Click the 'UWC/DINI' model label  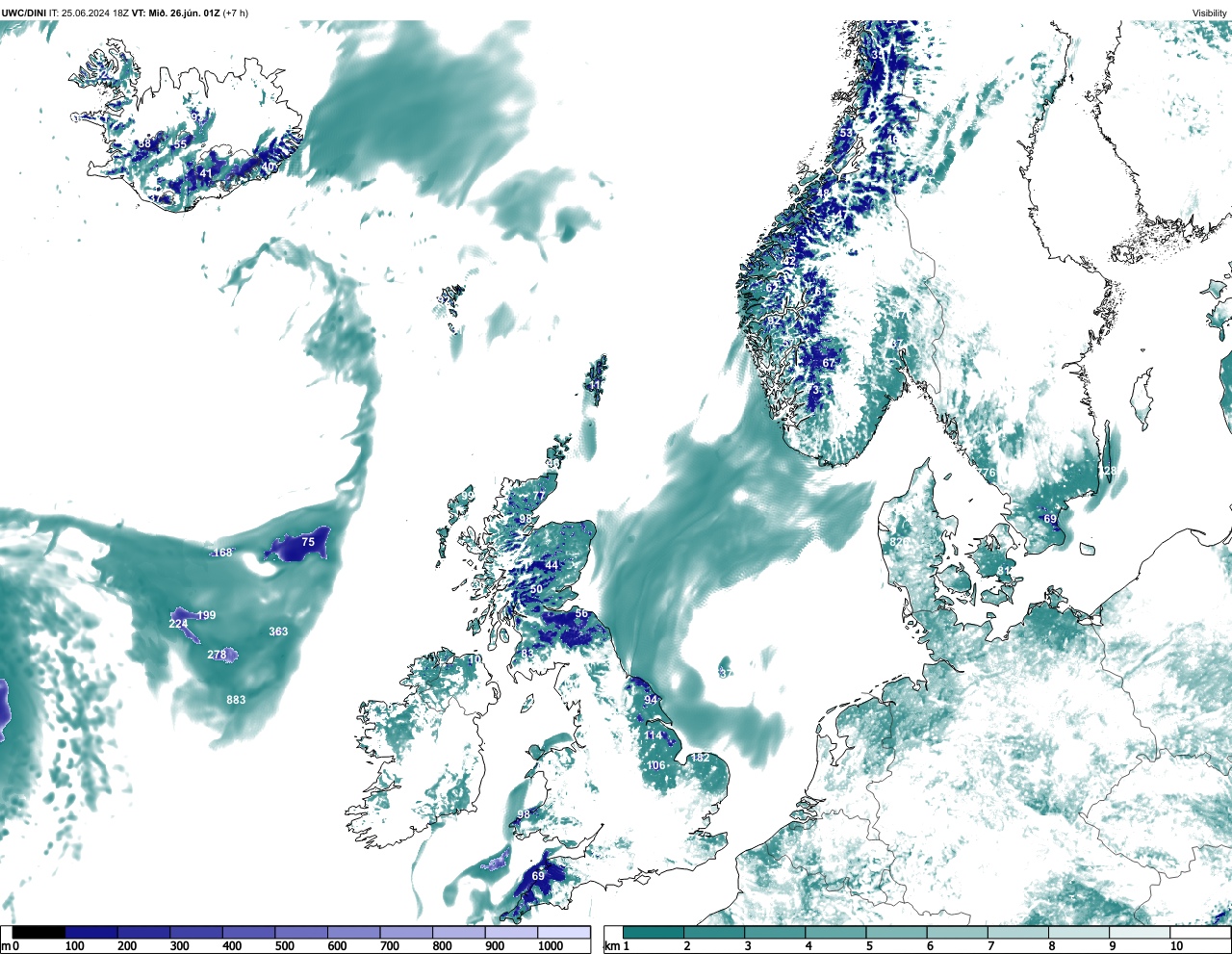tap(23, 13)
